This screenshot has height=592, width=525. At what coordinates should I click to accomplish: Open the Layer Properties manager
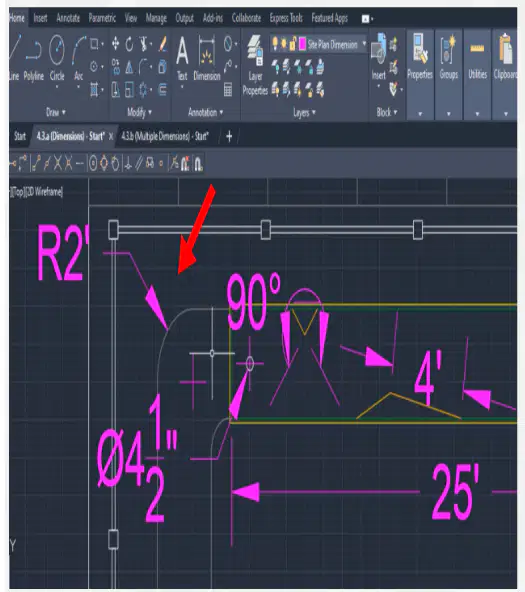(x=255, y=65)
